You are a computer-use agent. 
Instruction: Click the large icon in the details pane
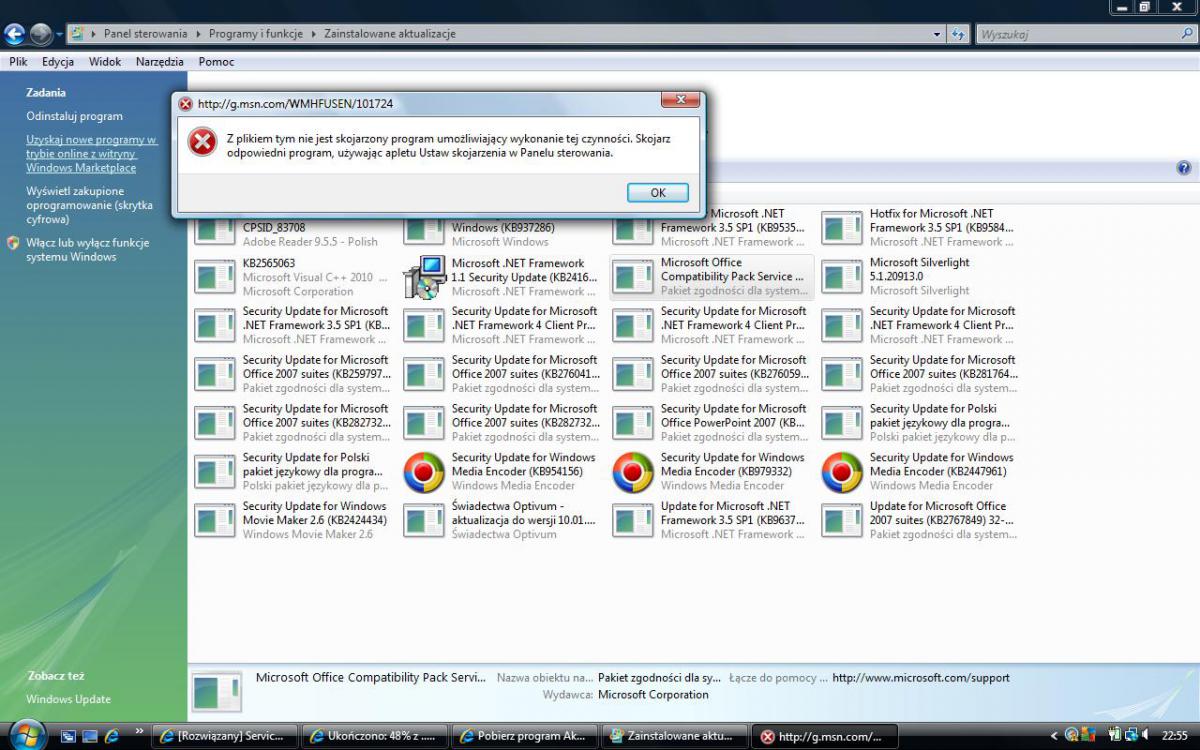tap(217, 693)
